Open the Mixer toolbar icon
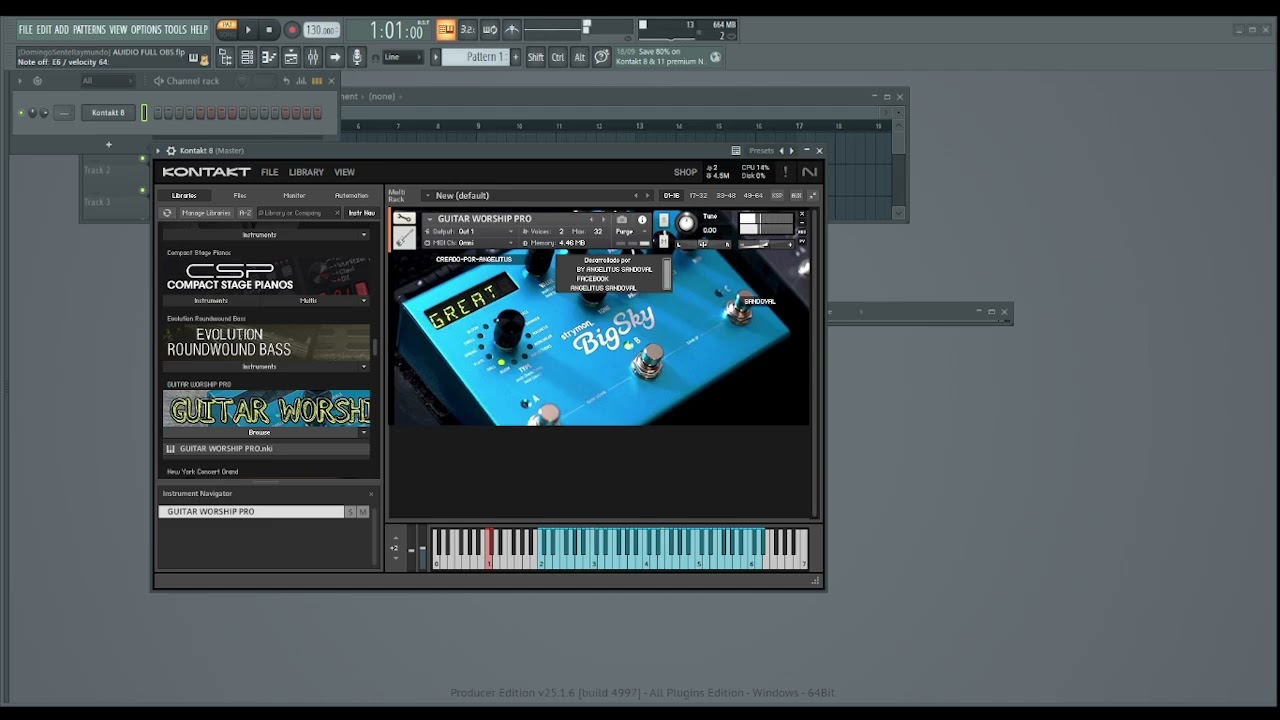The width and height of the screenshot is (1280, 720). [x=313, y=58]
